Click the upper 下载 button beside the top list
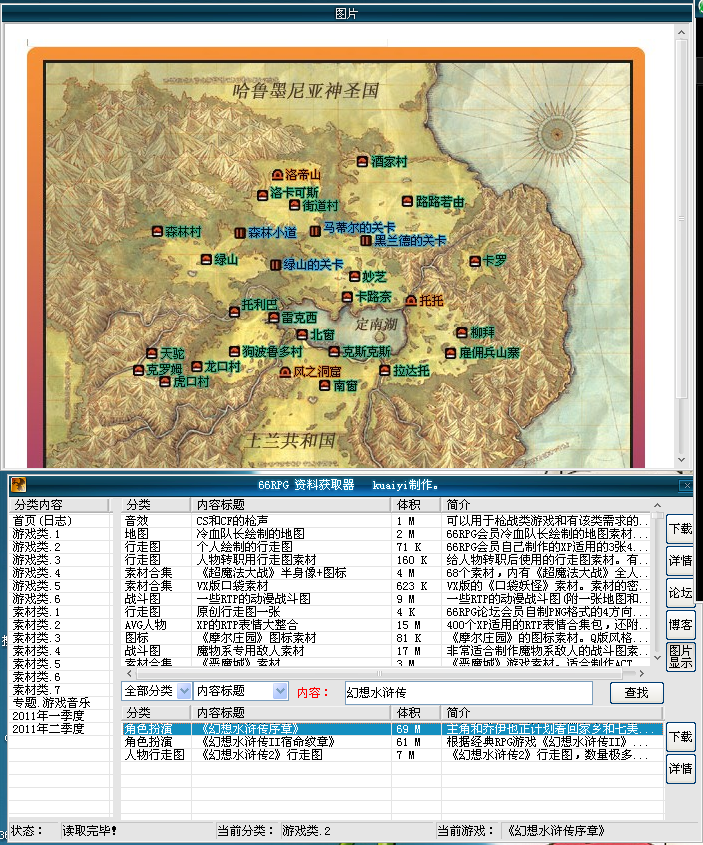This screenshot has height=845, width=703. coord(680,529)
